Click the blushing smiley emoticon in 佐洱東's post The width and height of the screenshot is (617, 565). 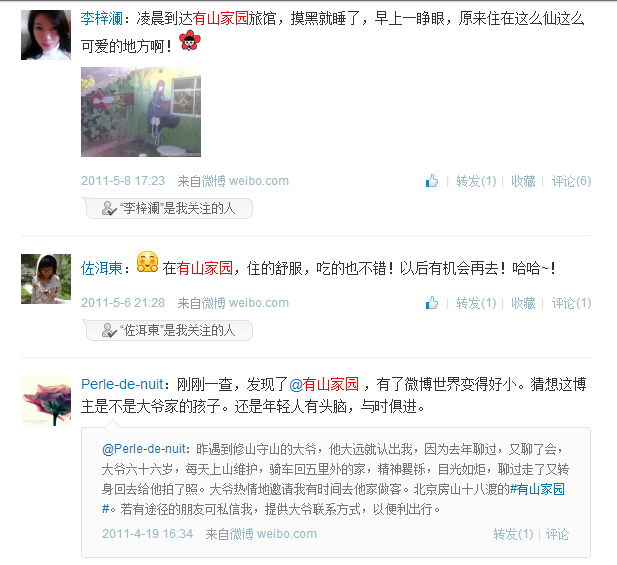coord(148,262)
